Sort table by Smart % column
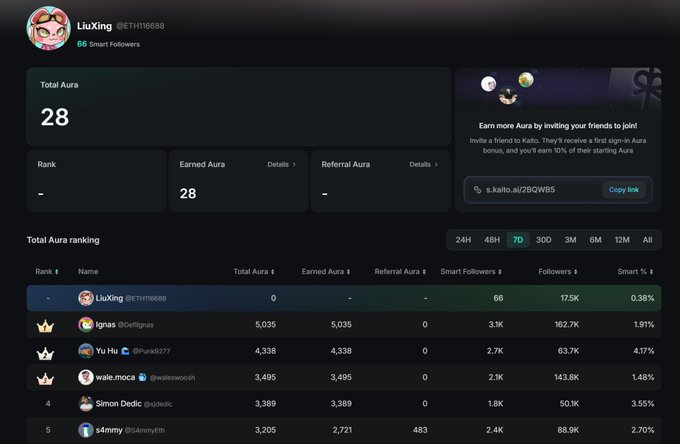Screen dimensions: 680x444 [635, 271]
